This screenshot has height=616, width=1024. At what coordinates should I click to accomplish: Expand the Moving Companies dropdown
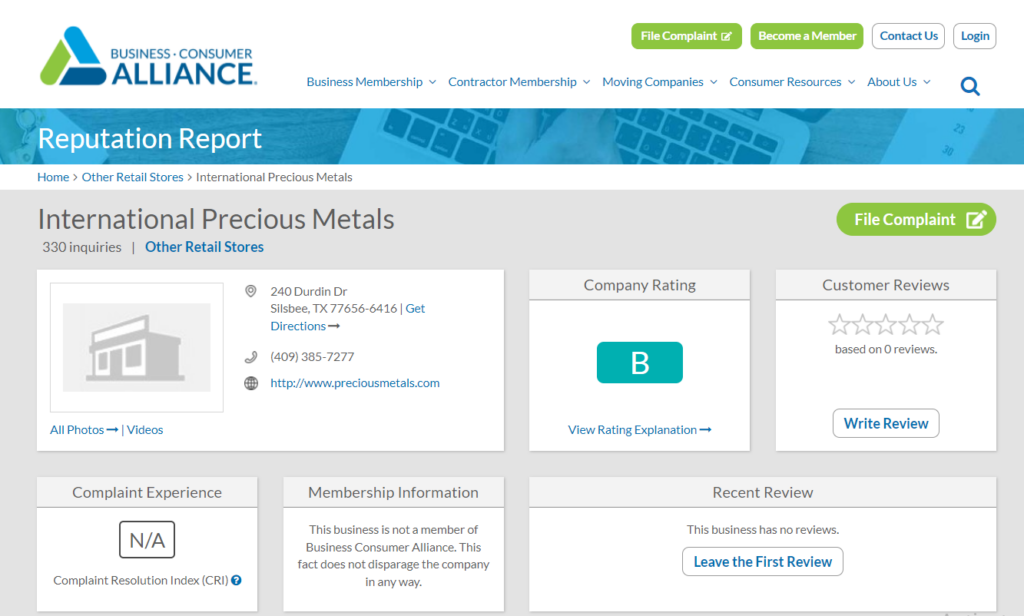click(660, 82)
